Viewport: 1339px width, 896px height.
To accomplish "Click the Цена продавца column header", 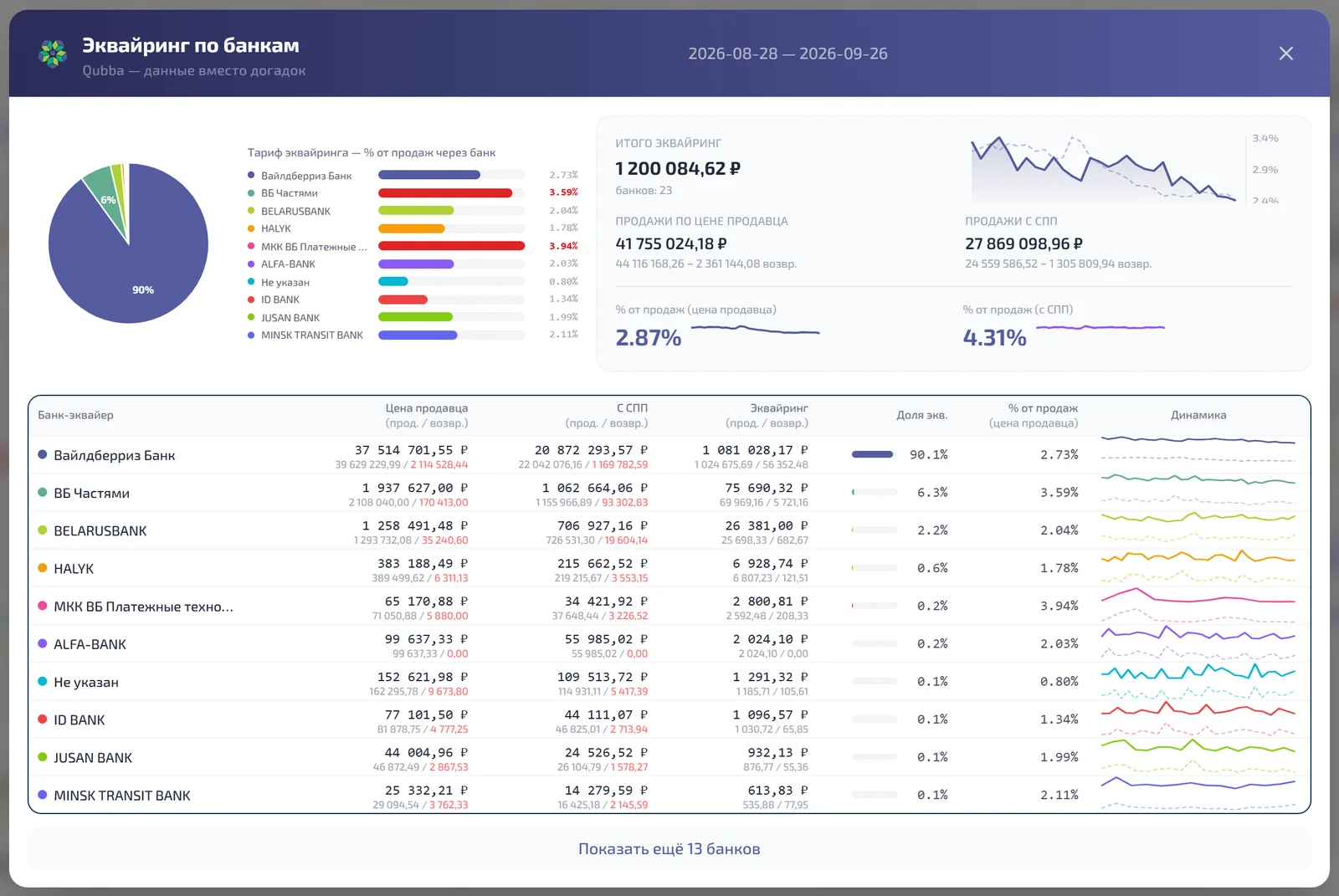I will pyautogui.click(x=427, y=415).
